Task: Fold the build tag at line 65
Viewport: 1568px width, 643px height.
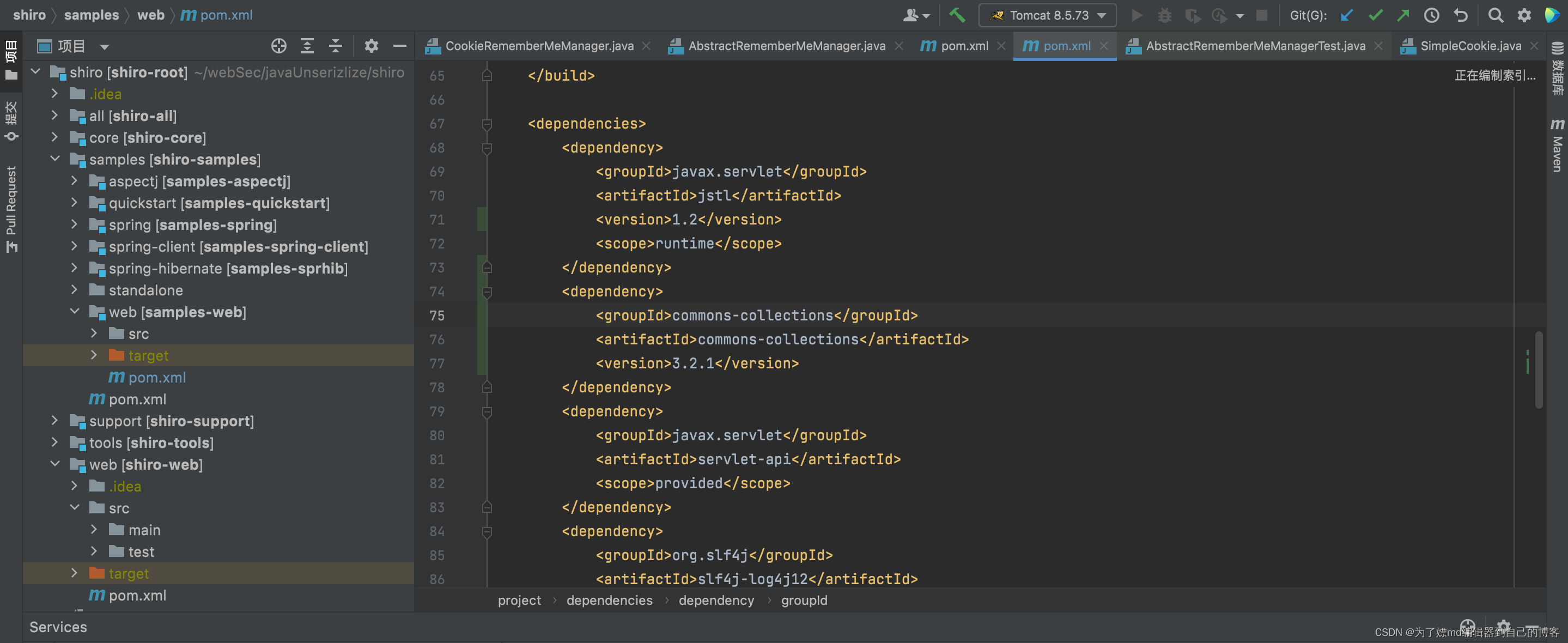Action: coord(487,76)
